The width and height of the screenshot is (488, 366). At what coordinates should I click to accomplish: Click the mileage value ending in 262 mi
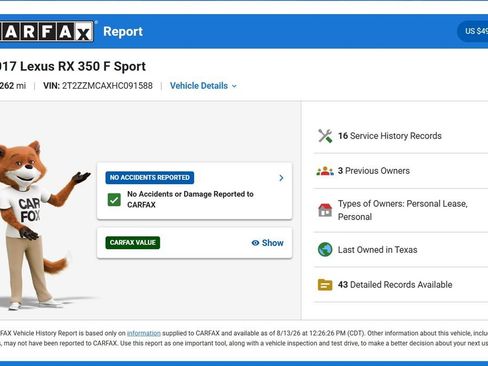pyautogui.click(x=13, y=86)
